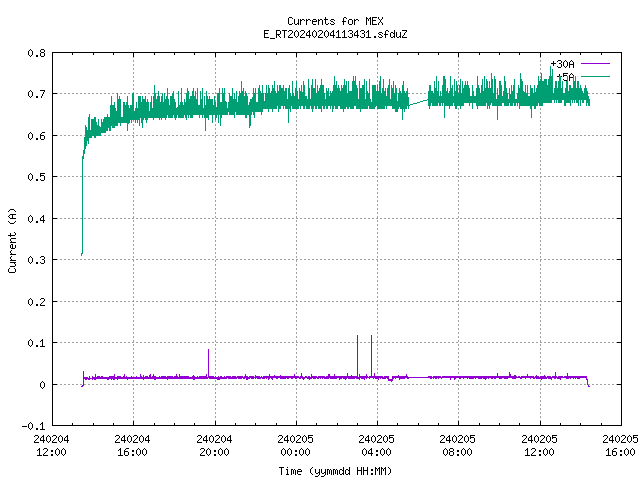This screenshot has height=480, width=640.
Task: Click the 0.8 y-axis tick label
Action: click(x=36, y=53)
